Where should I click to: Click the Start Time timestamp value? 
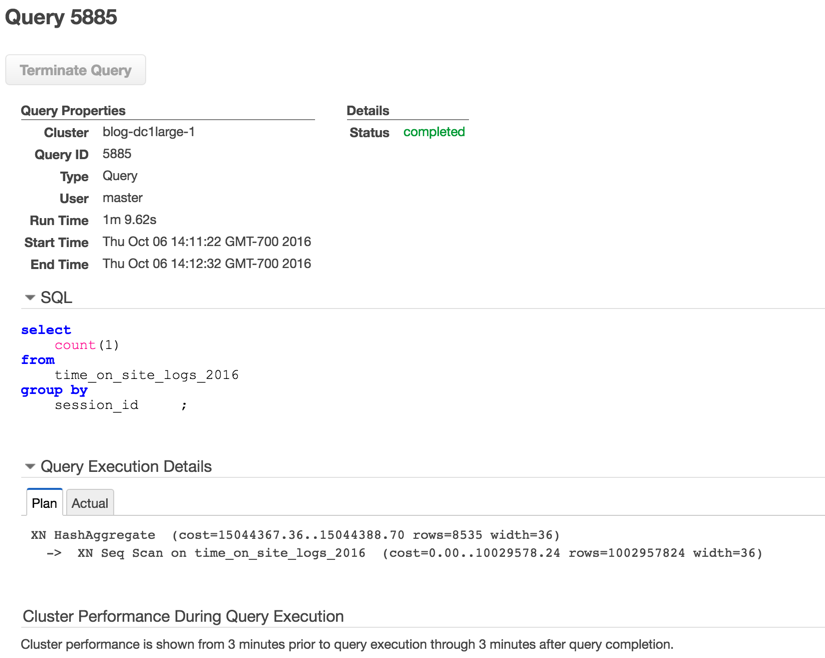coord(207,242)
